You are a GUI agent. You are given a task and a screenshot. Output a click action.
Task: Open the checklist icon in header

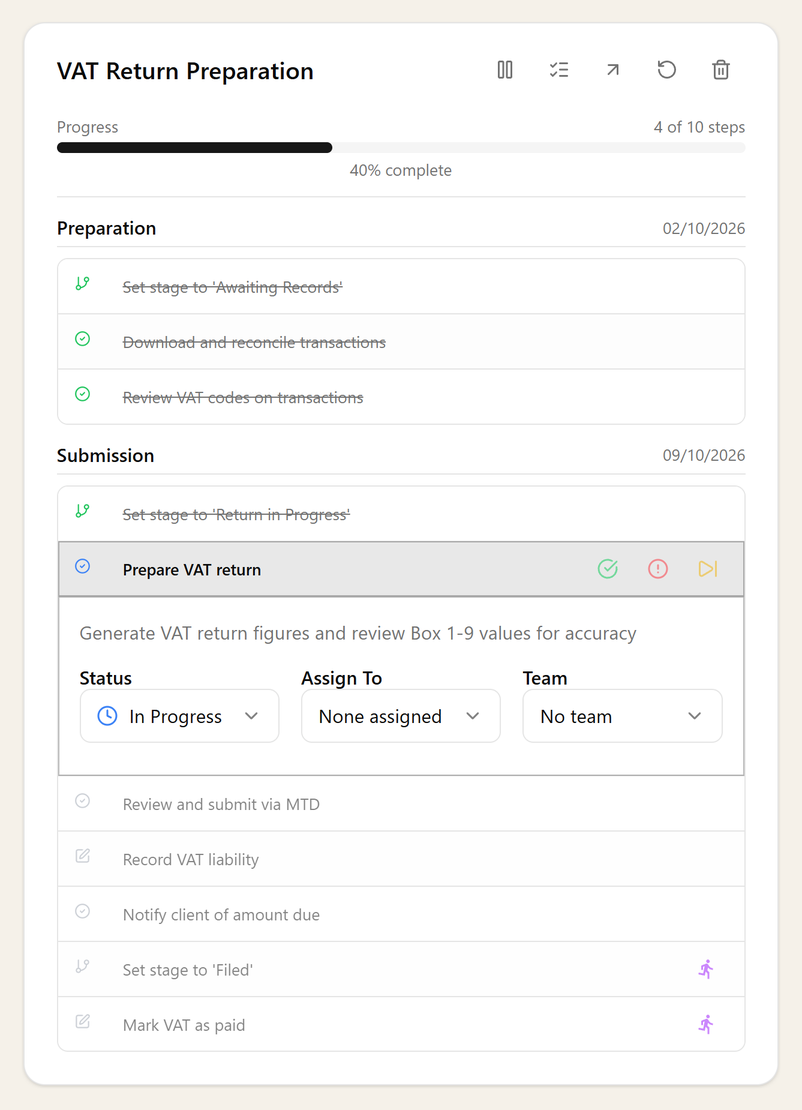(x=558, y=70)
